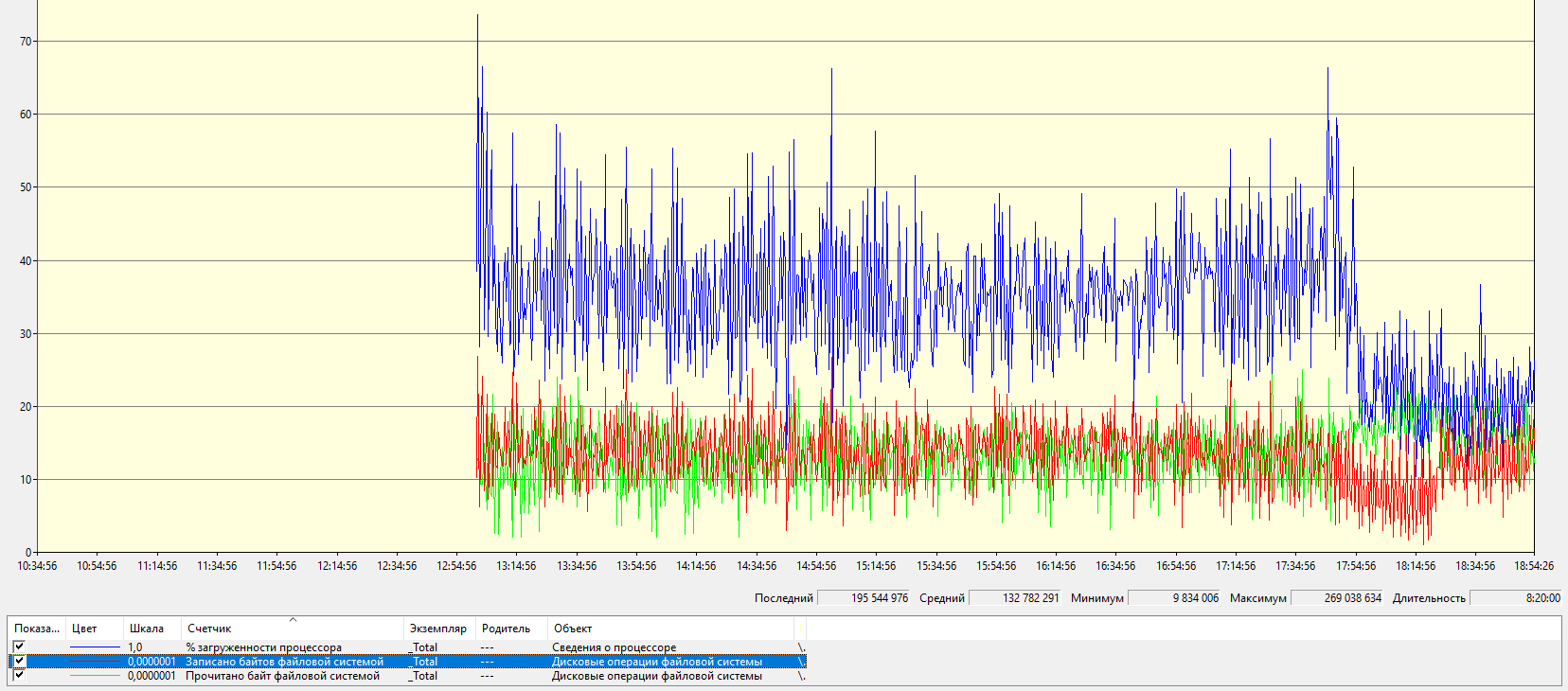
Task: Click scale 0,0000001 in the Записано байтов row
Action: 151,662
